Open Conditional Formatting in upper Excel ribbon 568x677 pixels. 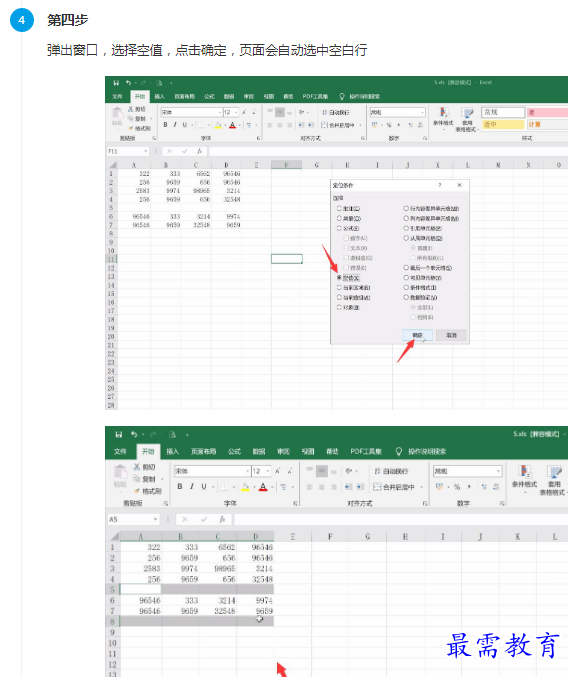(443, 117)
